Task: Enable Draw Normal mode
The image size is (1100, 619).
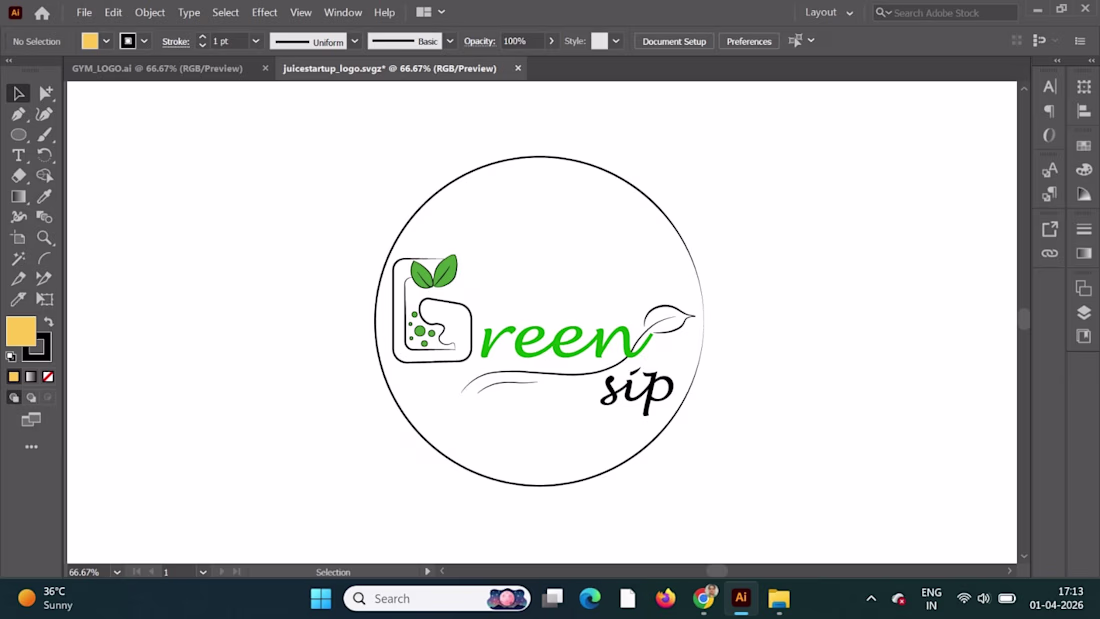Action: click(x=13, y=398)
